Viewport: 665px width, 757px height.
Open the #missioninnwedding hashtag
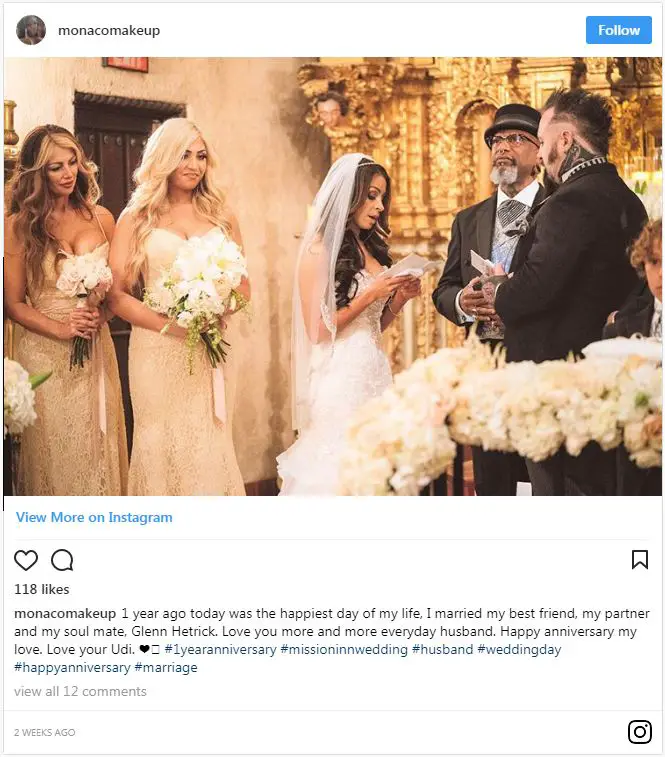coord(344,649)
